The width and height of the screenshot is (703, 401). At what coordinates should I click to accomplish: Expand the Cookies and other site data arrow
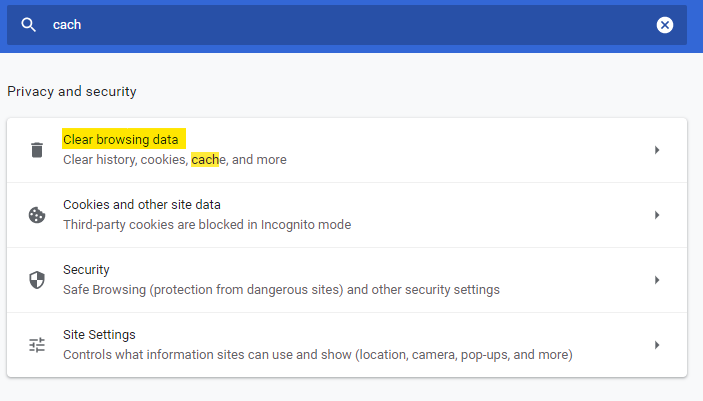coord(657,215)
